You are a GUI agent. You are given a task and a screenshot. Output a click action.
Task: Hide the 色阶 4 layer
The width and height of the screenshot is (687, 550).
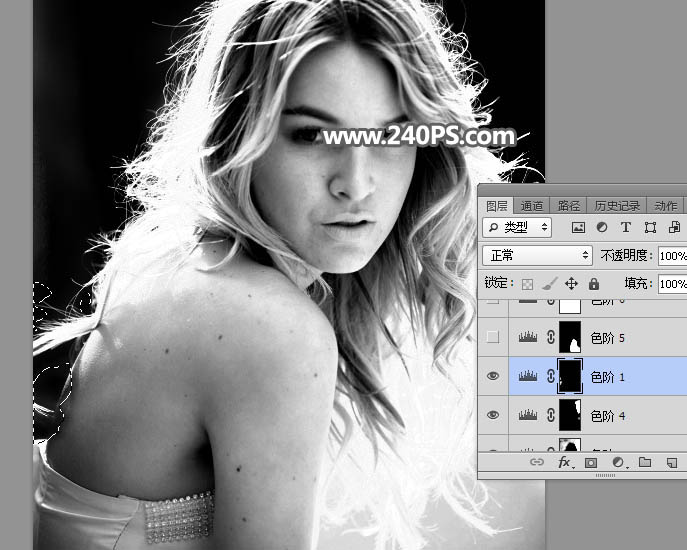492,415
